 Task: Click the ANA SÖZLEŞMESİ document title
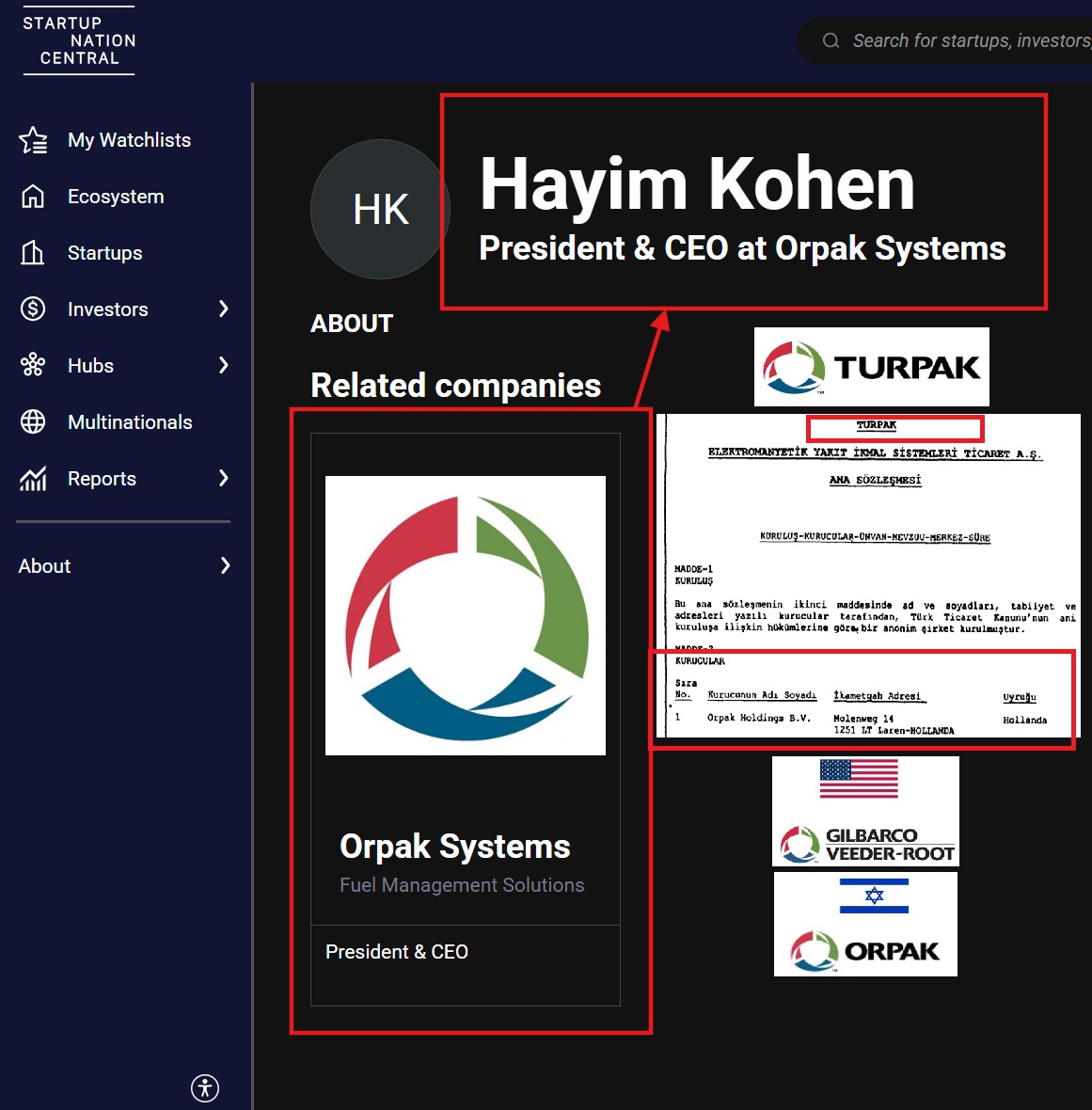click(x=876, y=480)
